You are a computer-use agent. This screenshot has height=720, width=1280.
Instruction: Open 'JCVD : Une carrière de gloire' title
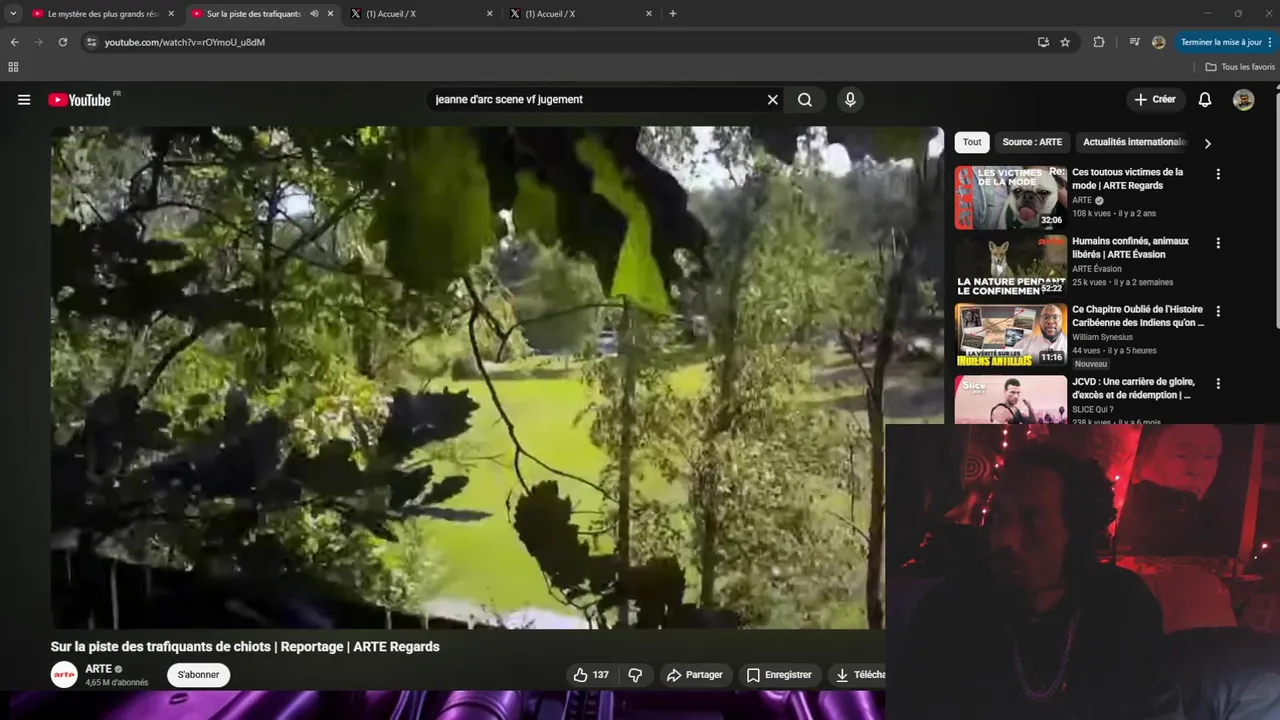[x=1132, y=388]
